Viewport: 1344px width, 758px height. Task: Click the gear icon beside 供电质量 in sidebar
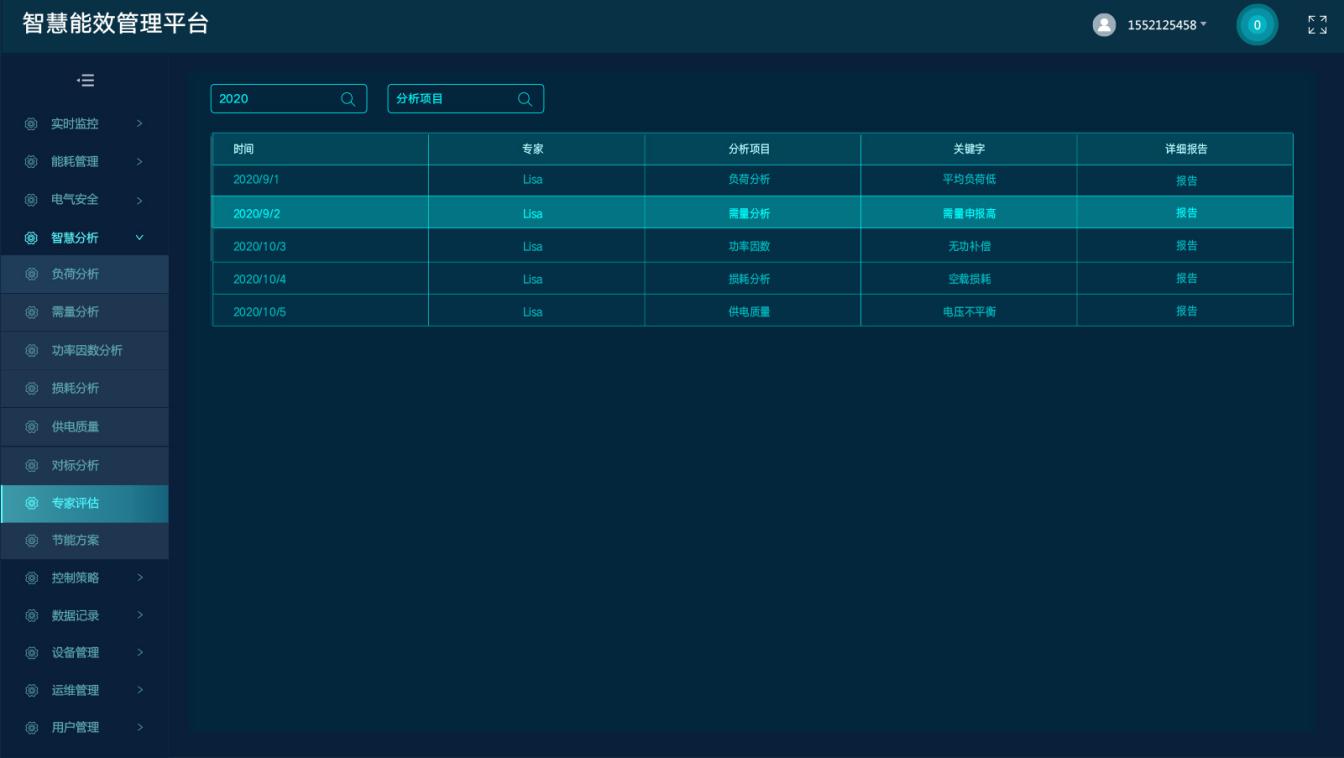tap(31, 427)
